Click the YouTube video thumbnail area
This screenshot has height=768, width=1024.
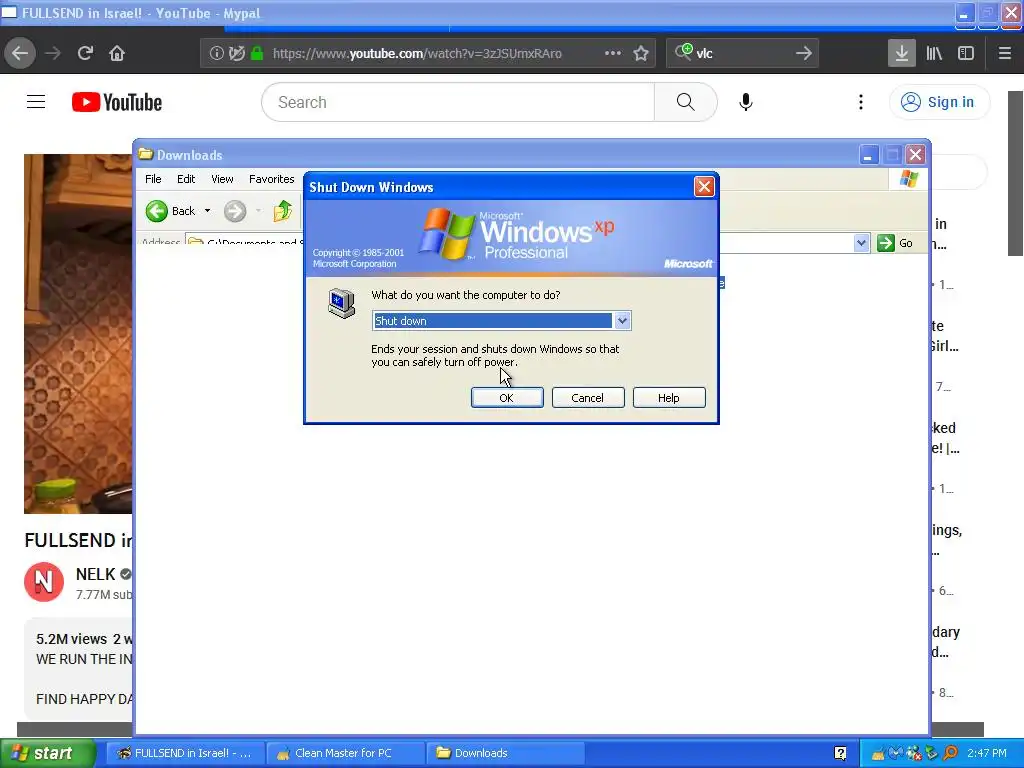point(78,334)
